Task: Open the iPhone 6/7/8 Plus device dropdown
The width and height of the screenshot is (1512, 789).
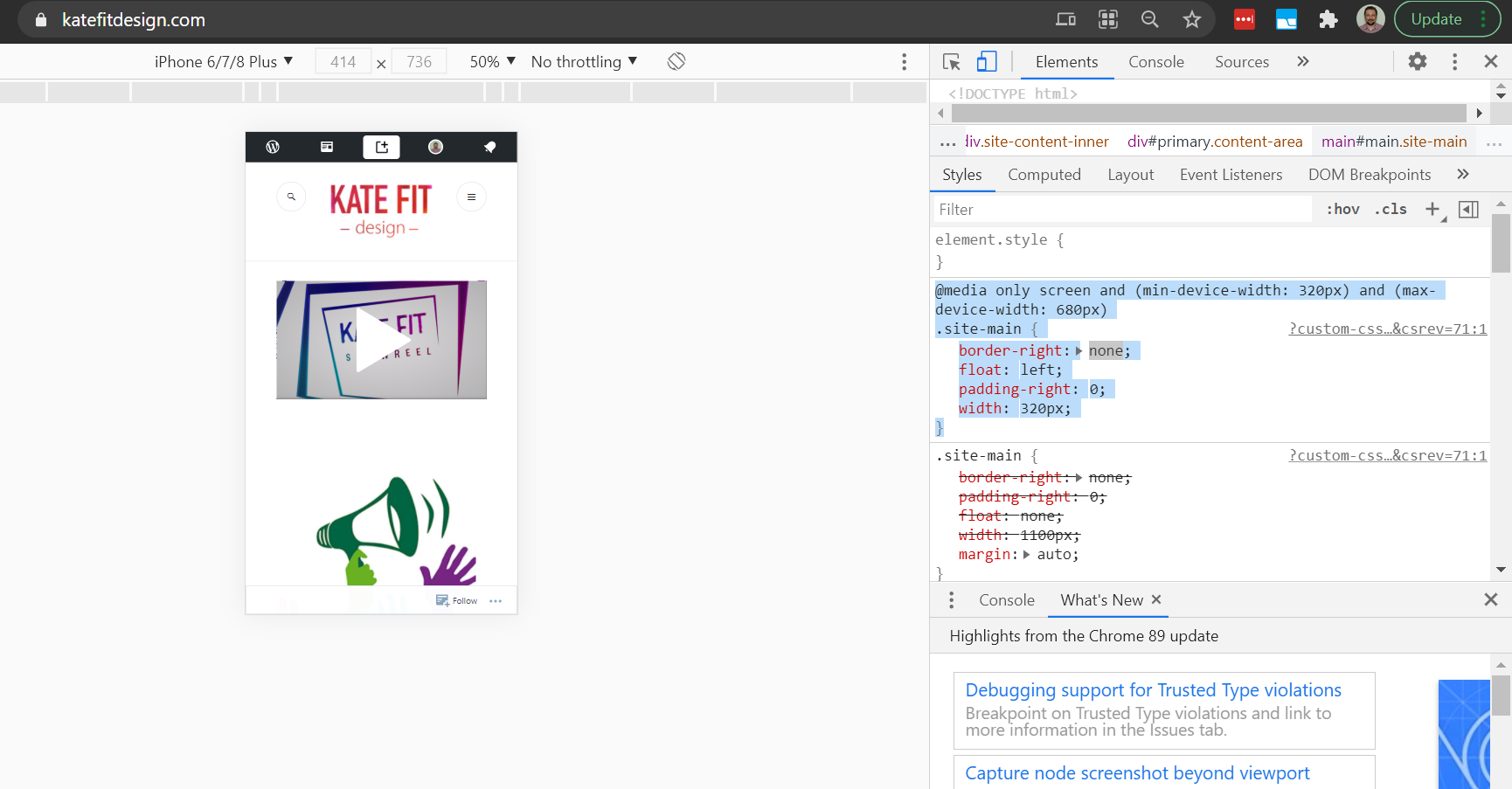Action: [x=223, y=62]
